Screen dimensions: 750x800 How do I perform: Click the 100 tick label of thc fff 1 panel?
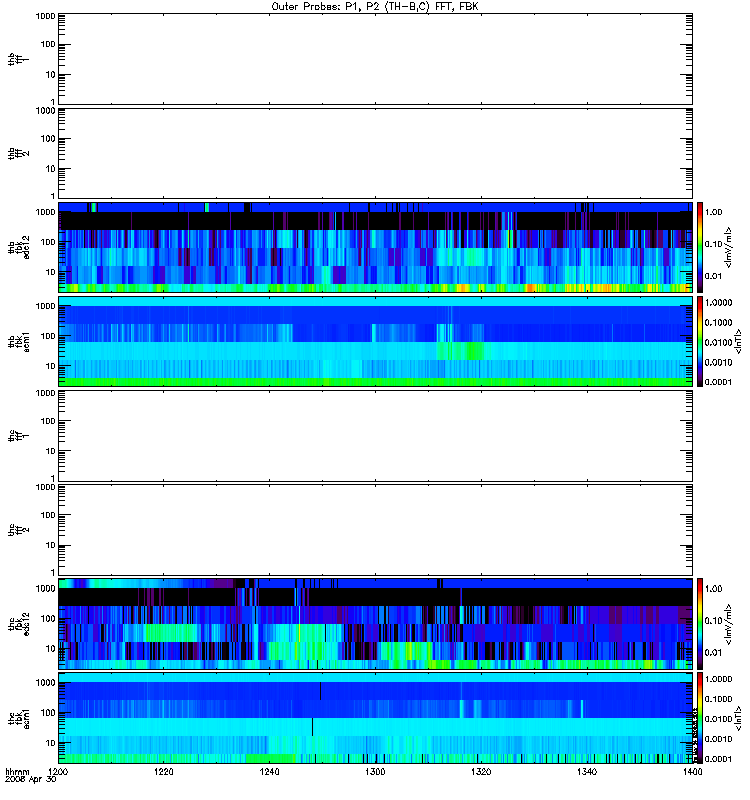tap(48, 421)
